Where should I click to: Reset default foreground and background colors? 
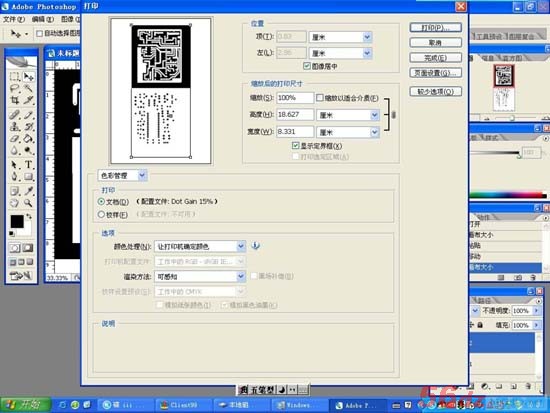click(x=12, y=233)
